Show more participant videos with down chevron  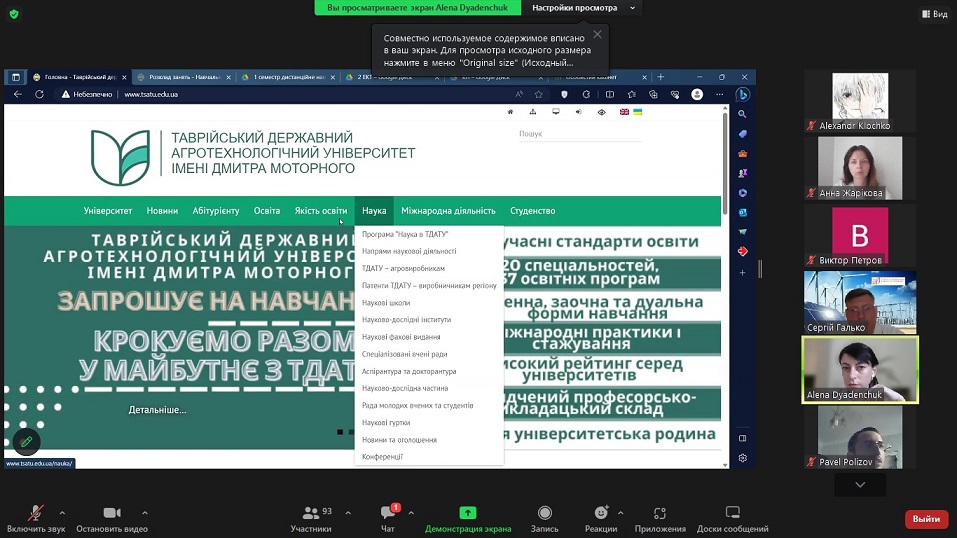(860, 484)
